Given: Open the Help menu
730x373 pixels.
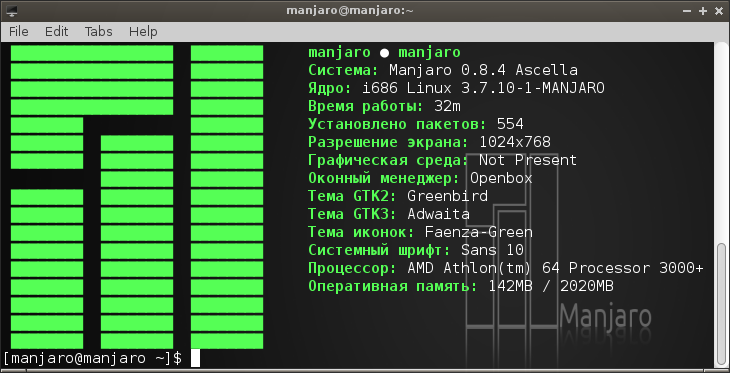Looking at the screenshot, I should (143, 32).
